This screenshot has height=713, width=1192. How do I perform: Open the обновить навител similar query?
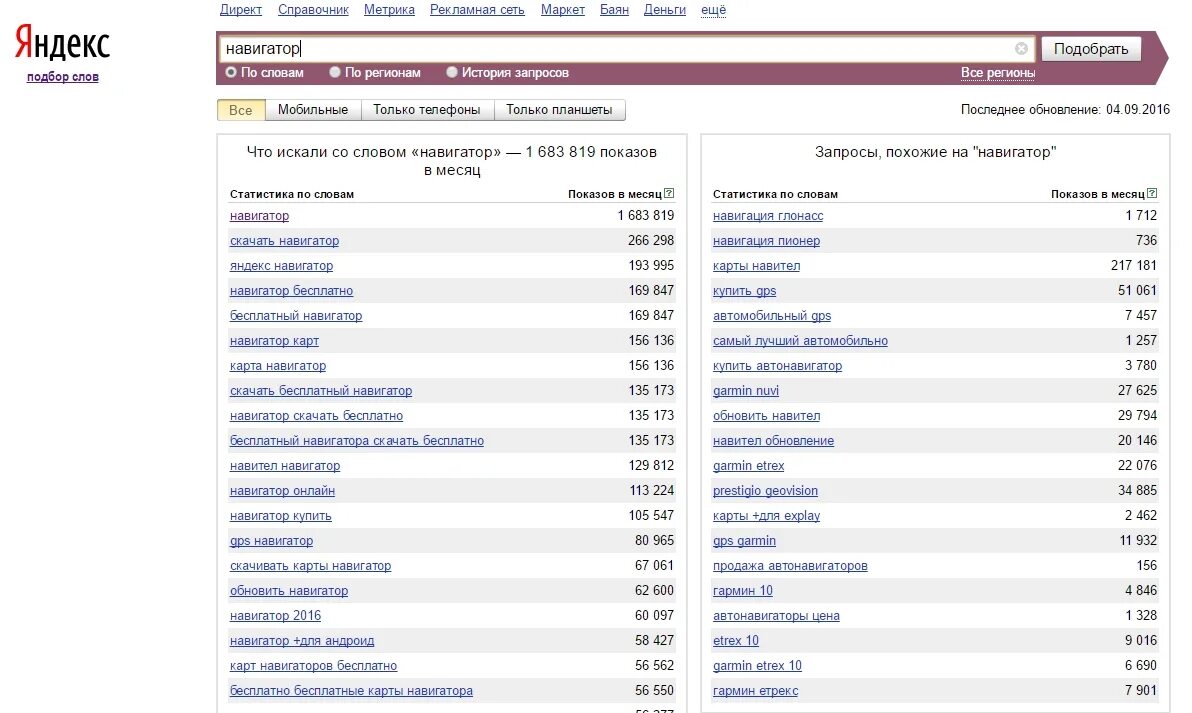[766, 416]
